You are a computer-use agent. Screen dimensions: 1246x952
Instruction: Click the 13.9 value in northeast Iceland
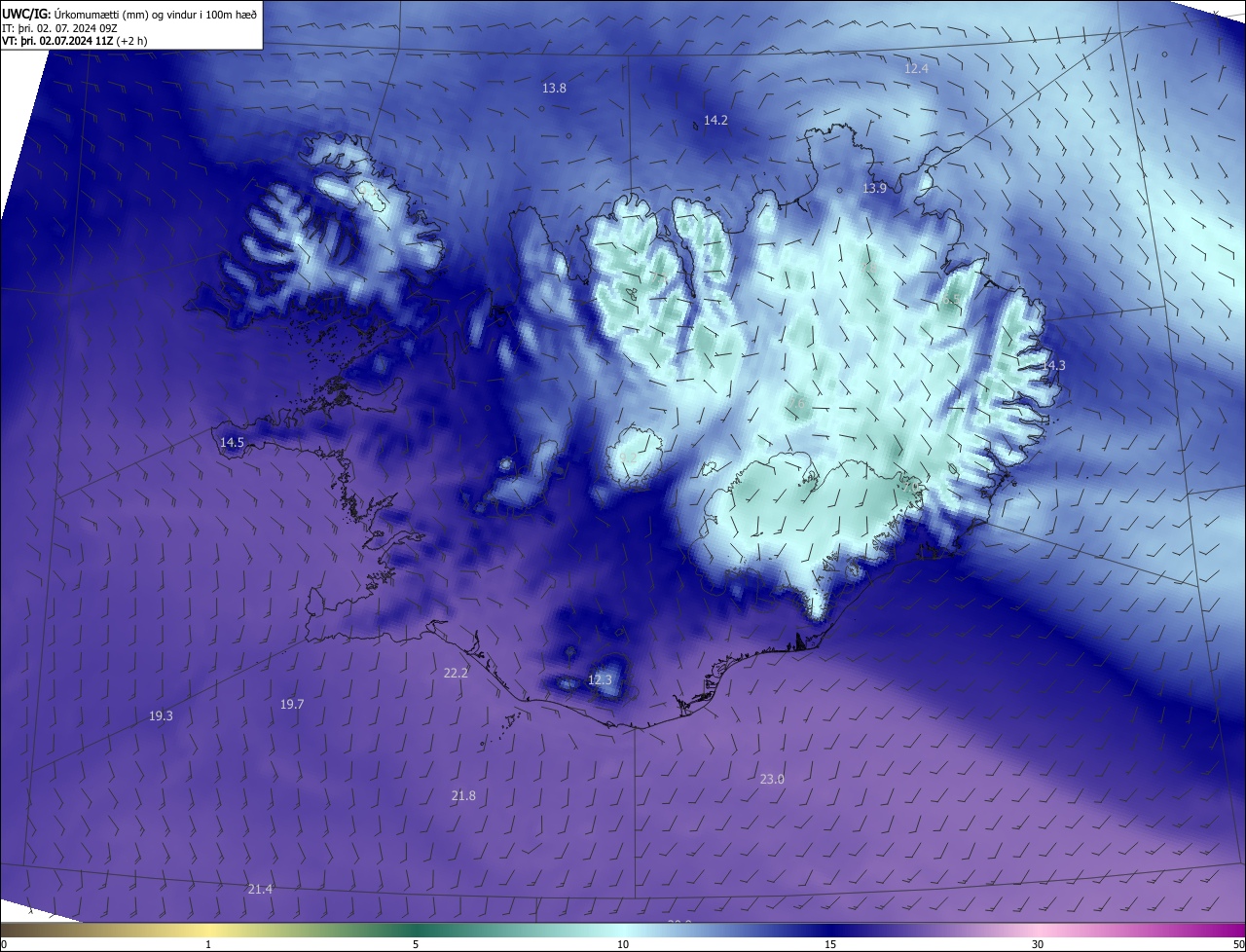tap(874, 188)
